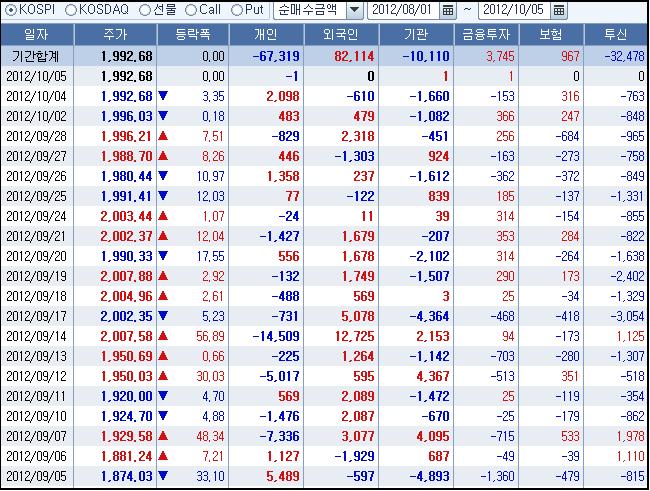The width and height of the screenshot is (650, 491).
Task: Open the 순매수금액 dropdown arrow
Action: 355,10
